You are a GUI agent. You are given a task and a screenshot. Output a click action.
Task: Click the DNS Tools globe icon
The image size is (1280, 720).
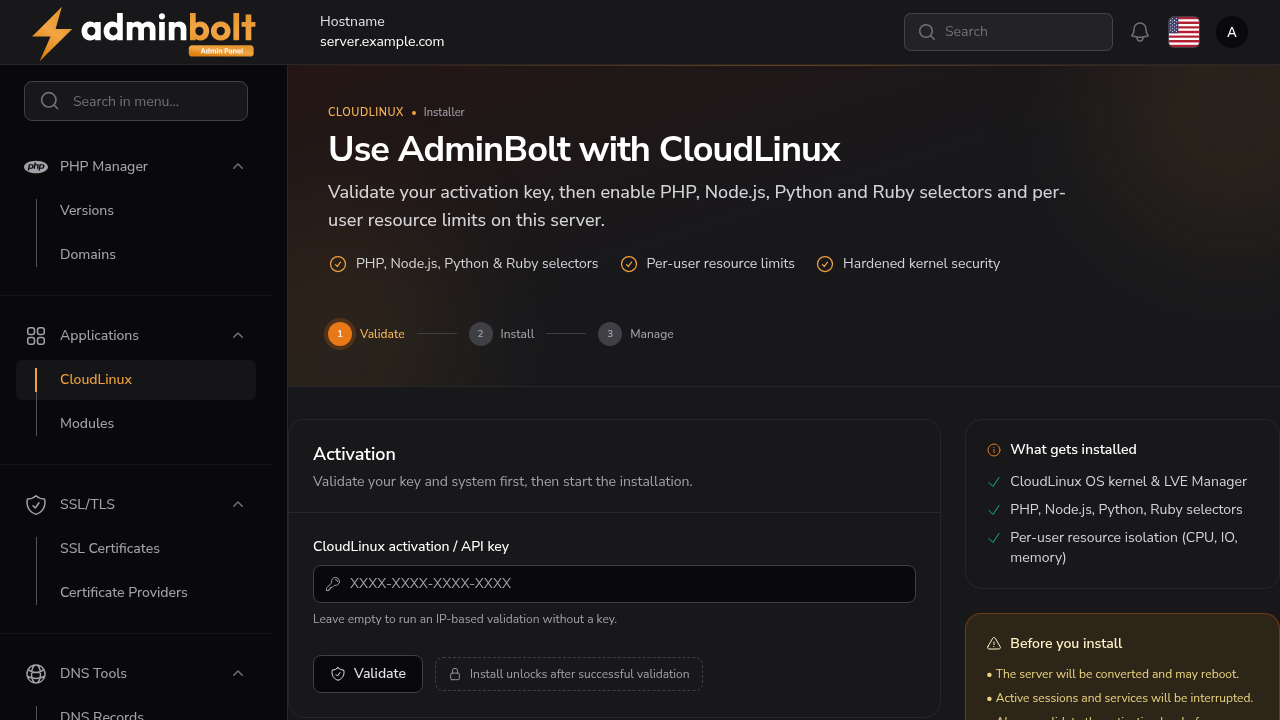click(36, 674)
